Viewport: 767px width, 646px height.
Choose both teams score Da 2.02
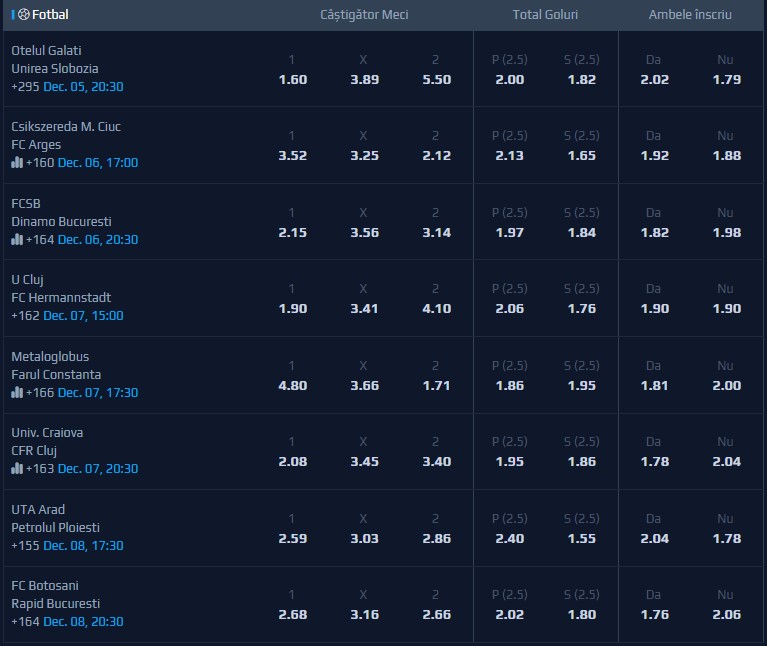[654, 79]
